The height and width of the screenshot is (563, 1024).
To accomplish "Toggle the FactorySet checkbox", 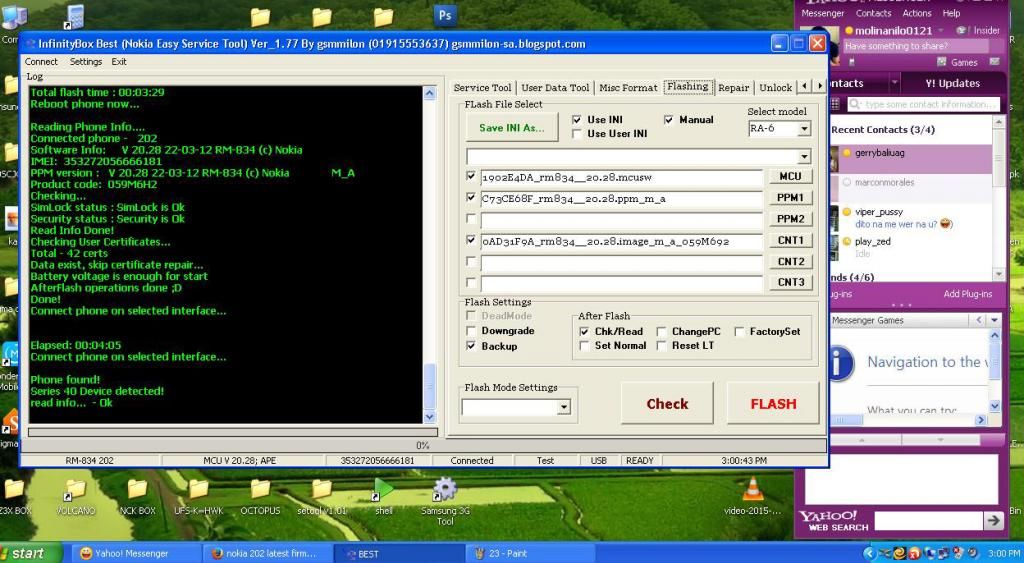I will coord(740,332).
